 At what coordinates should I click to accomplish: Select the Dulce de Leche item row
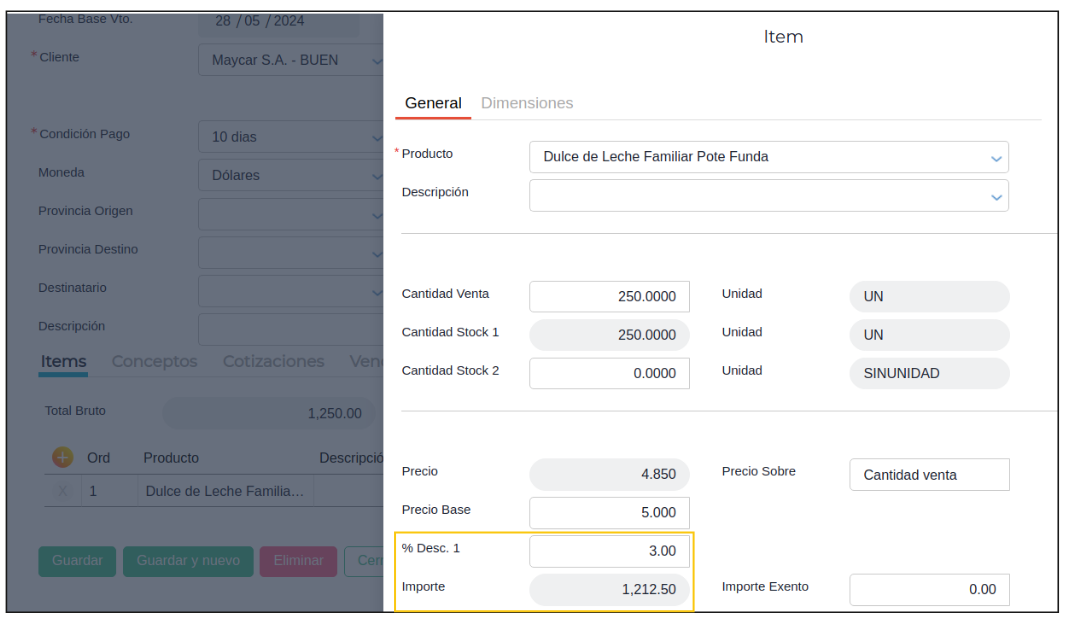(x=225, y=491)
